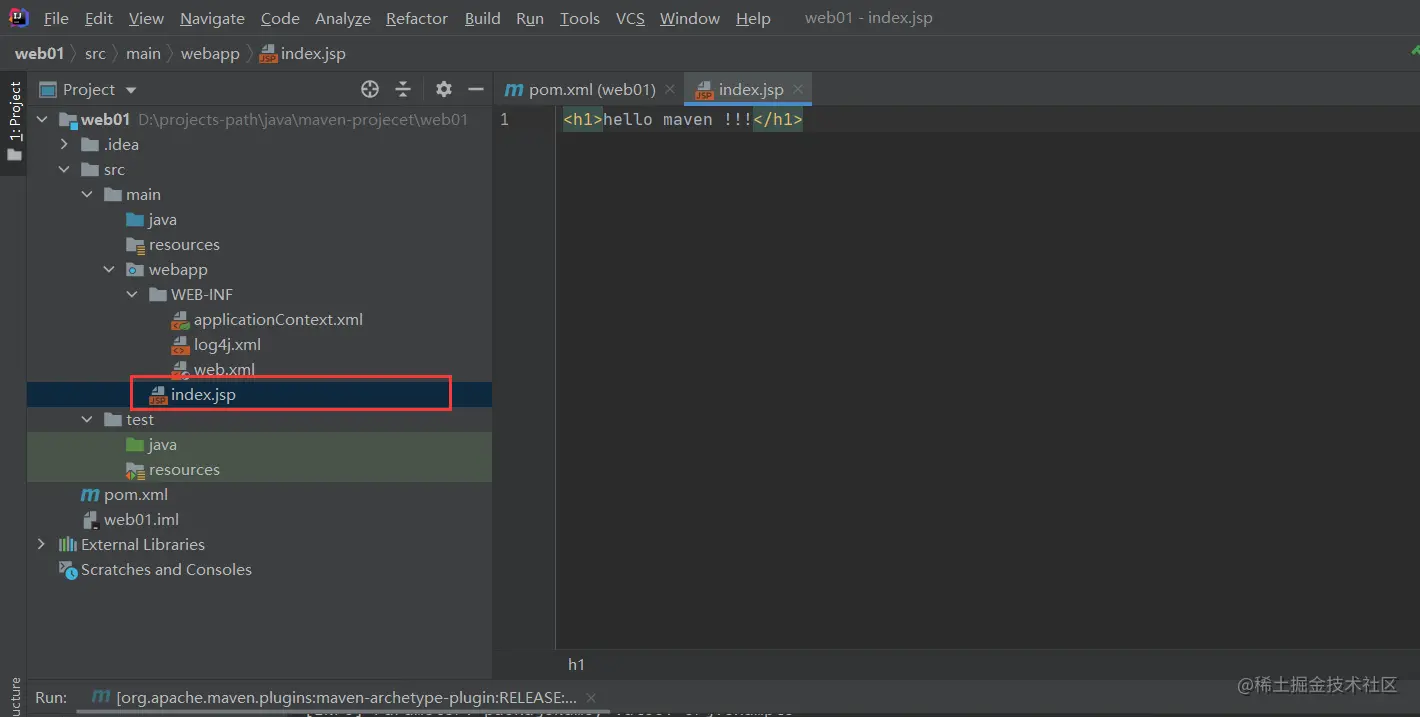Open the Code menu
This screenshot has height=717, width=1420.
[280, 18]
